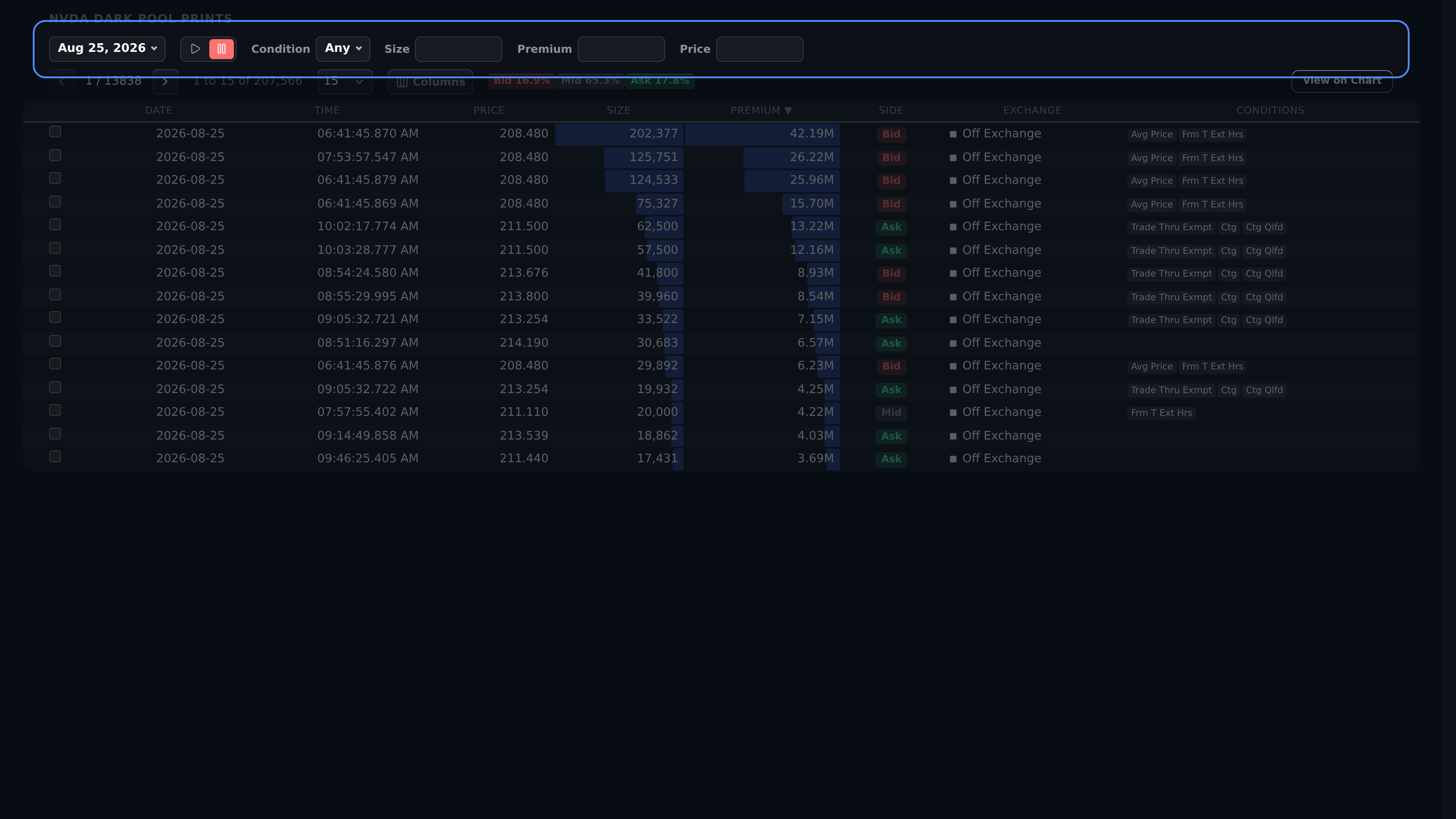This screenshot has width=1456, height=819.
Task: Click premium value 15.70M
Action: pos(811,203)
